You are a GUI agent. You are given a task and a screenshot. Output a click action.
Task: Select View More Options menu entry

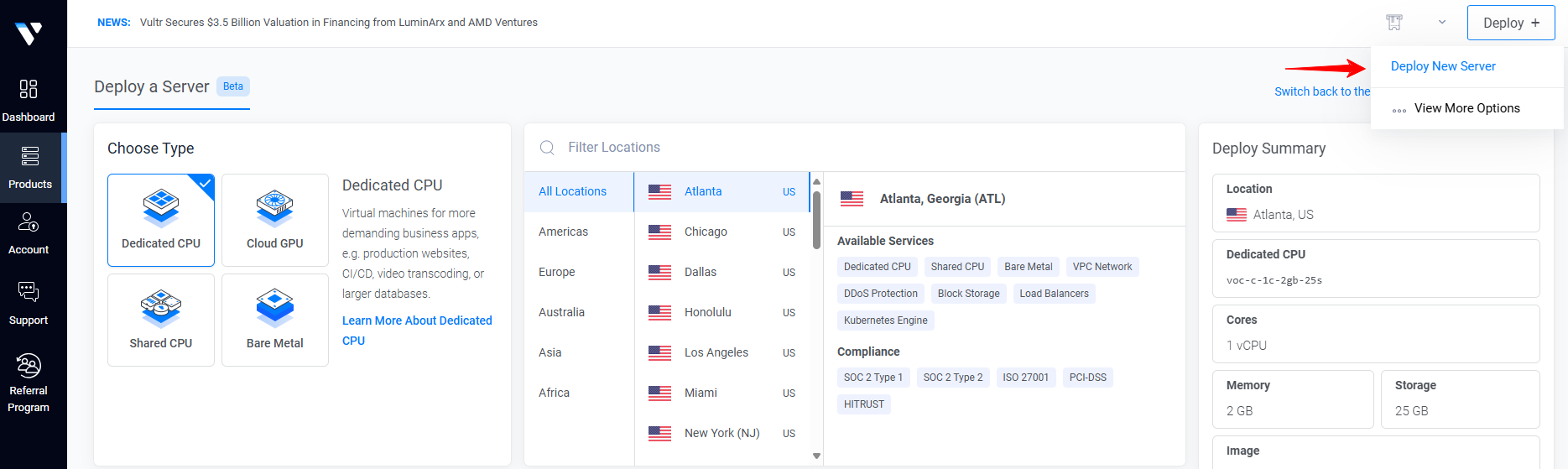pyautogui.click(x=1467, y=108)
